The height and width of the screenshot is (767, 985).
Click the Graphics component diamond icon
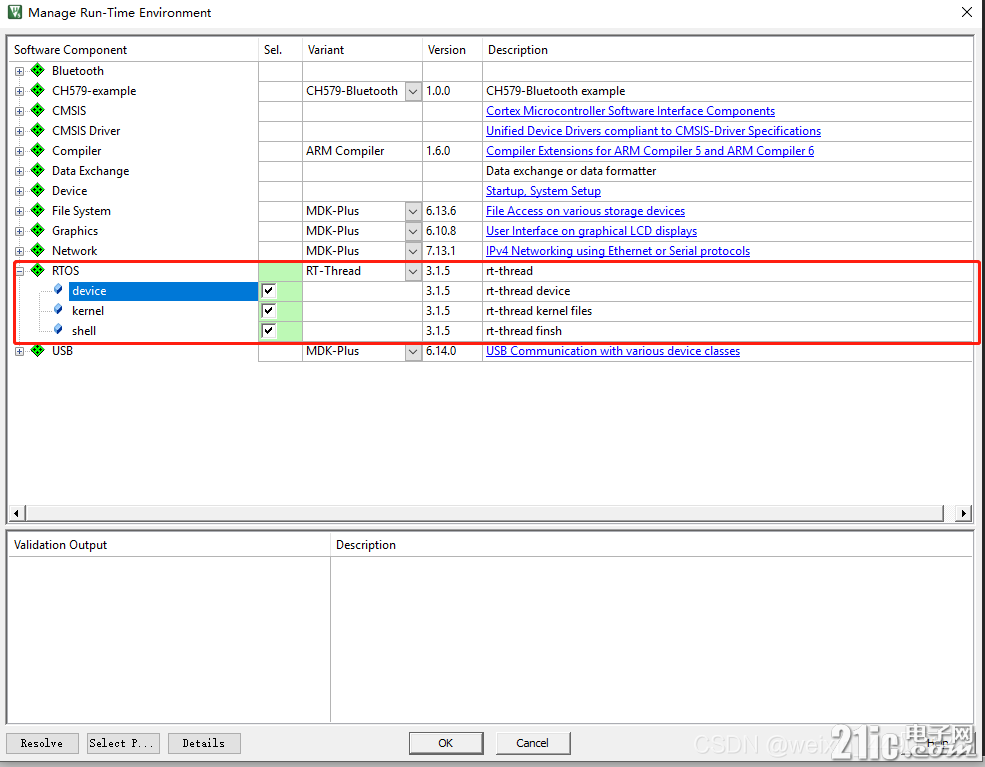coord(38,231)
